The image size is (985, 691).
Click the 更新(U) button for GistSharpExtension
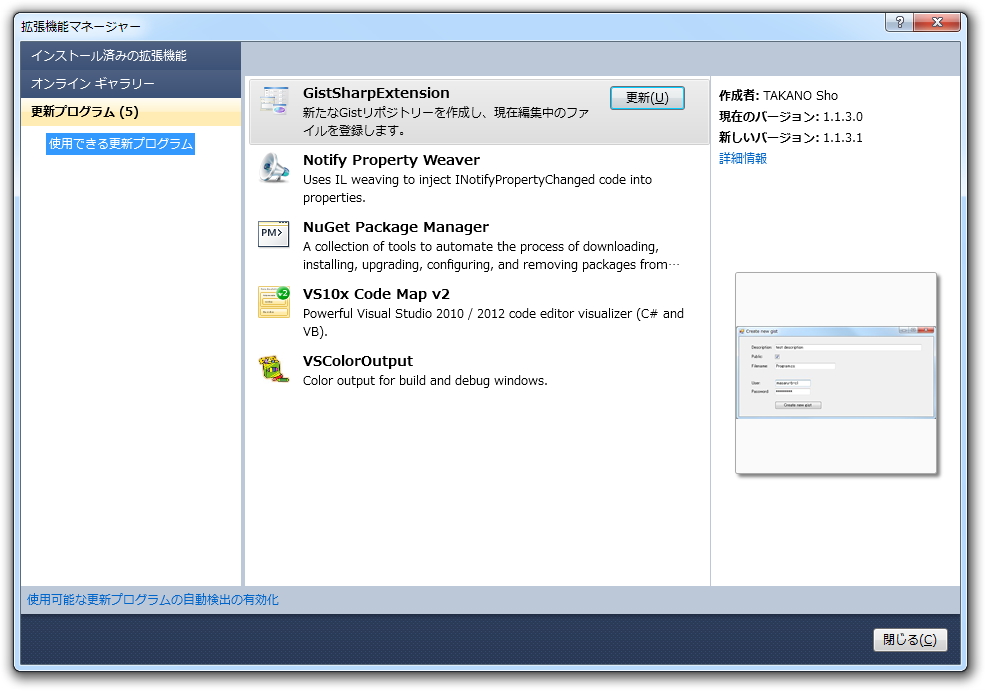[647, 98]
